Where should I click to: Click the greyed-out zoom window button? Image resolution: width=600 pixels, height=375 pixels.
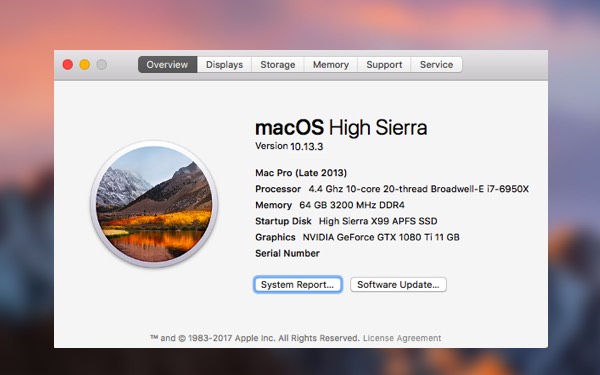tap(101, 65)
